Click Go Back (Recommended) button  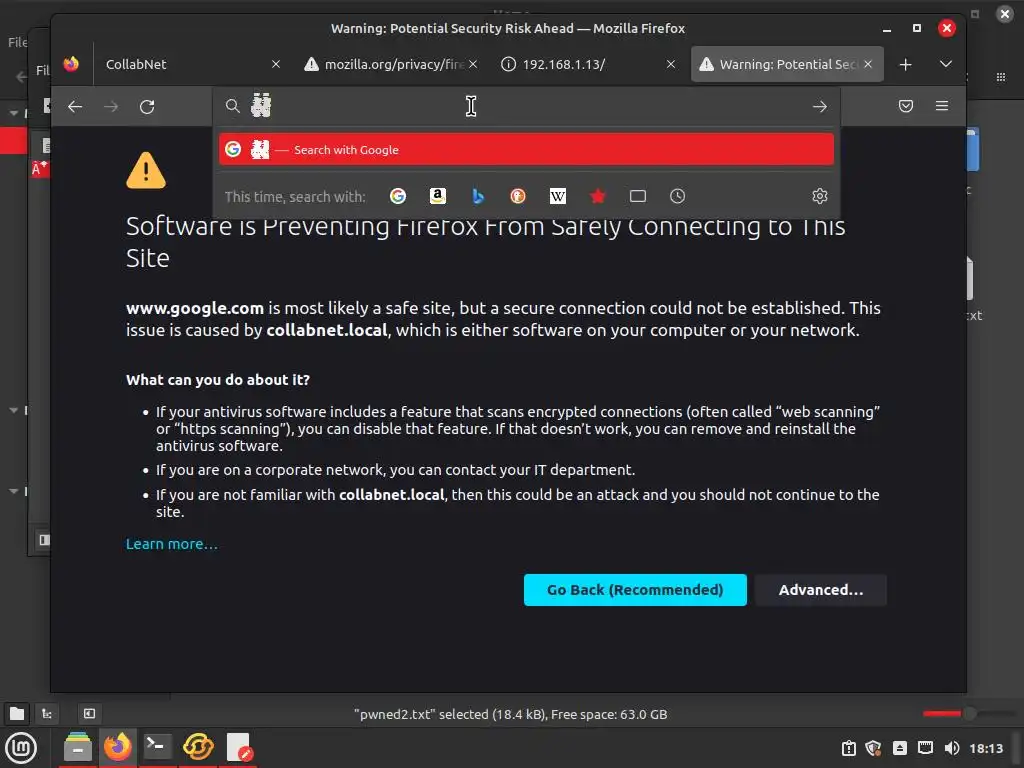click(x=635, y=590)
